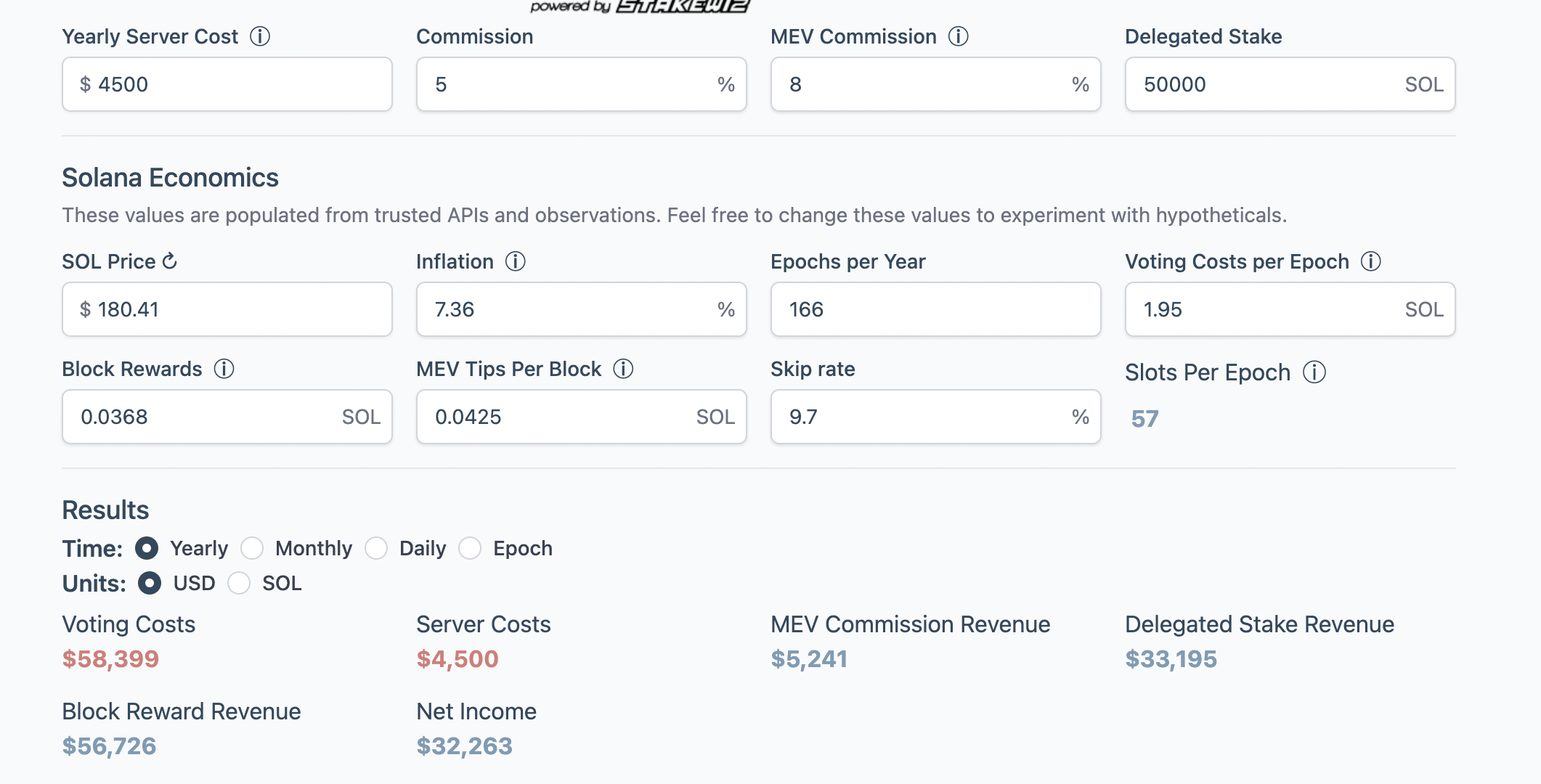Click the MEV Tips Per Block info icon
The image size is (1541, 784).
click(x=624, y=369)
